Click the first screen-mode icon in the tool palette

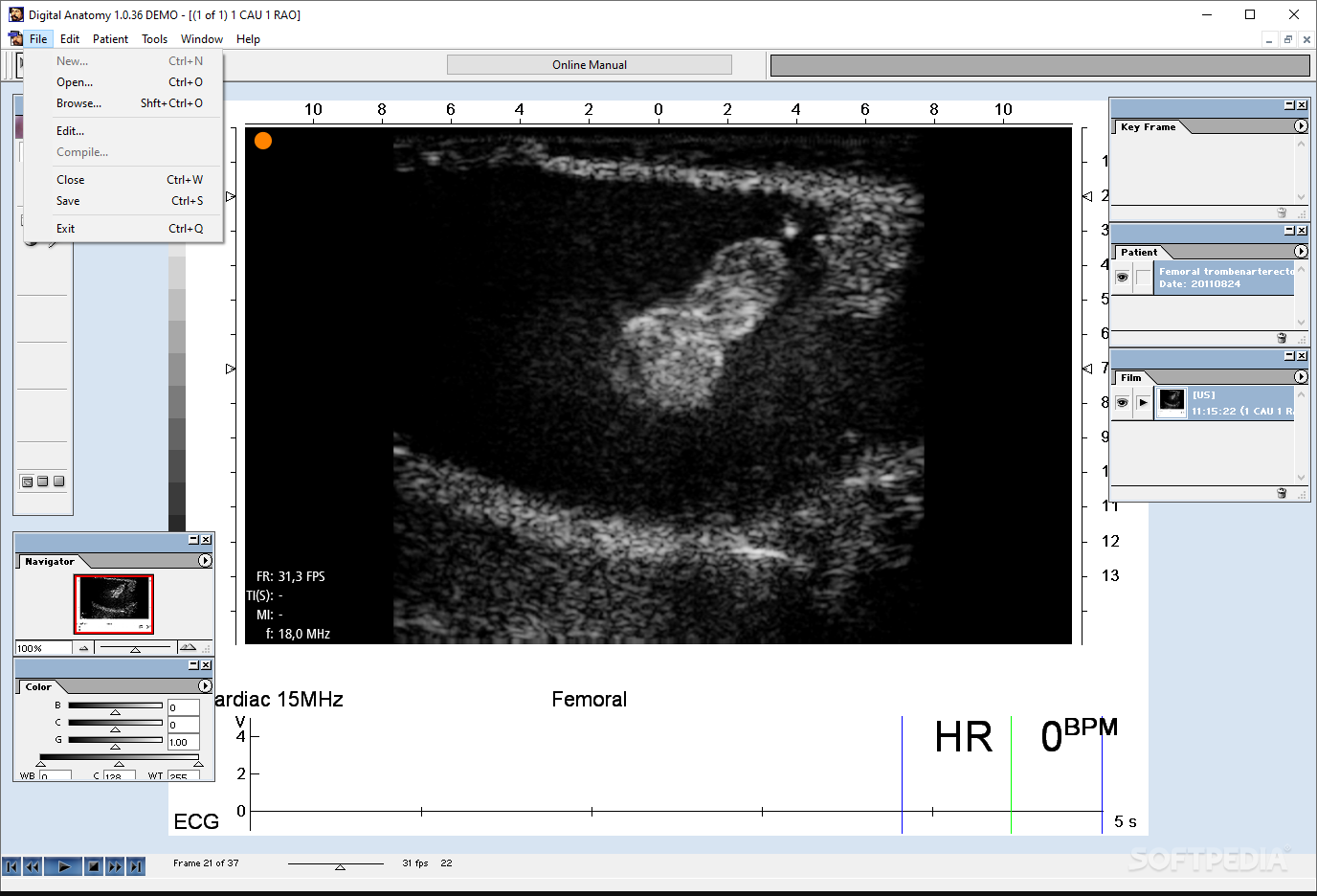pyautogui.click(x=27, y=482)
